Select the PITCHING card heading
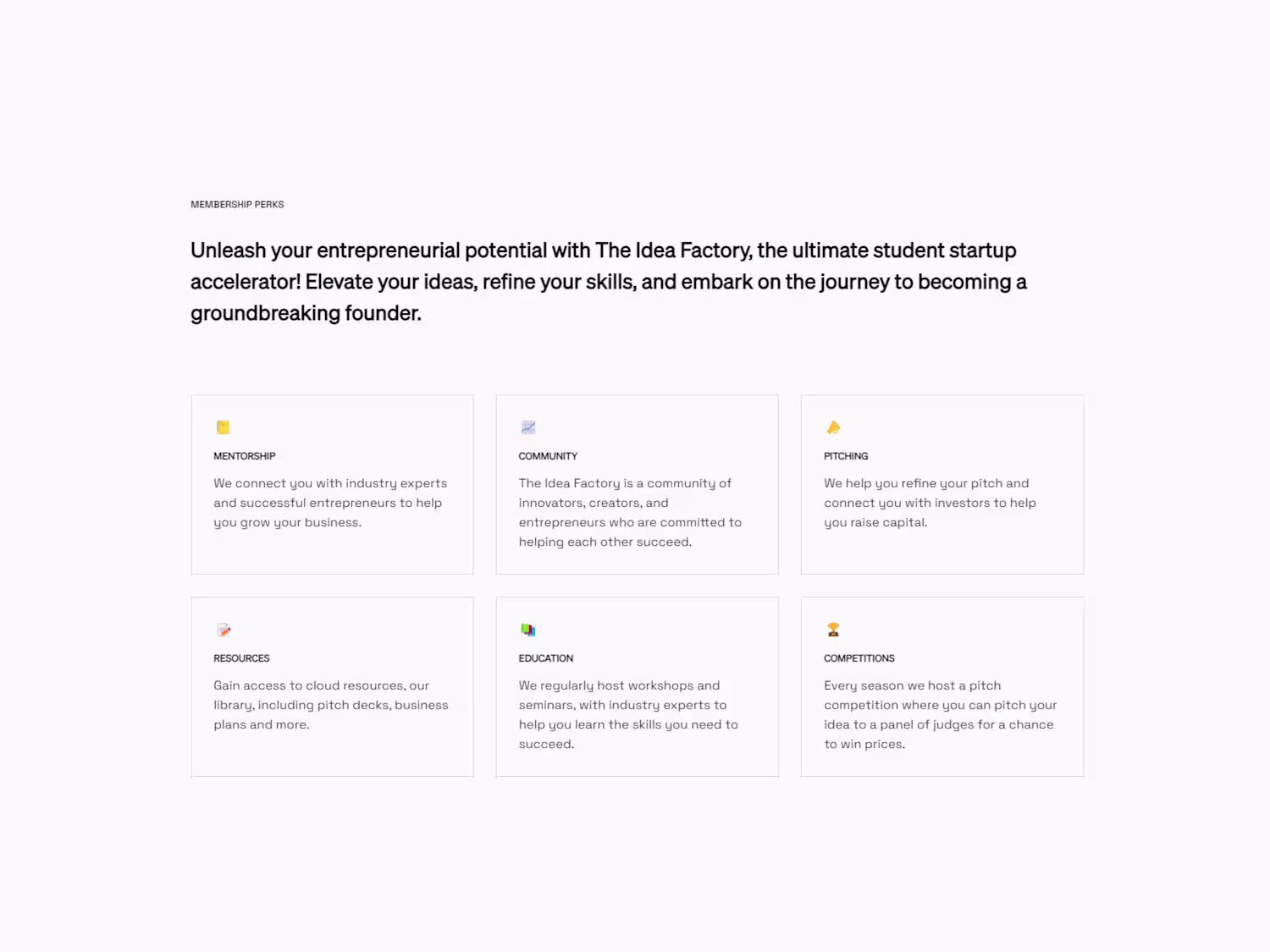Image resolution: width=1270 pixels, height=952 pixels. (x=846, y=456)
